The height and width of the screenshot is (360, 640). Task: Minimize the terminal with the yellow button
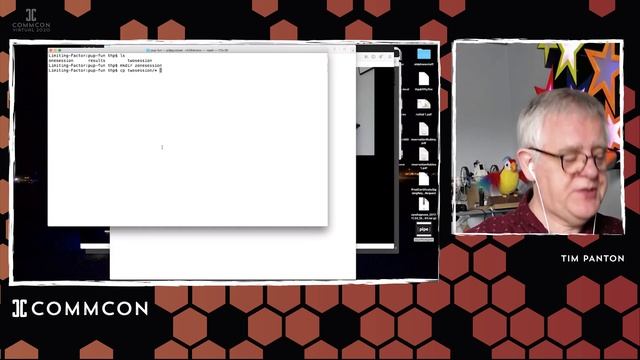click(55, 50)
